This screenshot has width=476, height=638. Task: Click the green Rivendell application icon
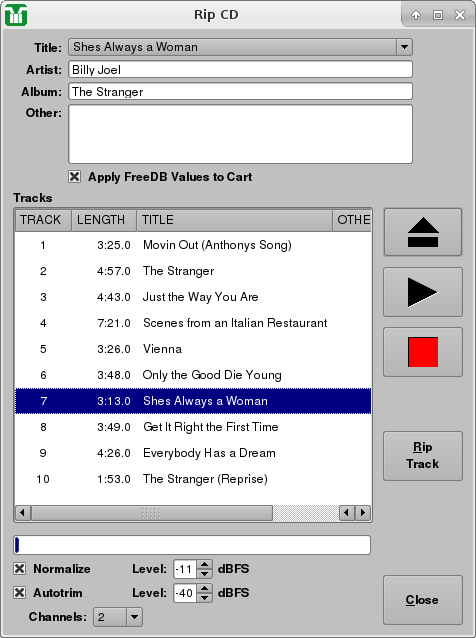tap(16, 15)
